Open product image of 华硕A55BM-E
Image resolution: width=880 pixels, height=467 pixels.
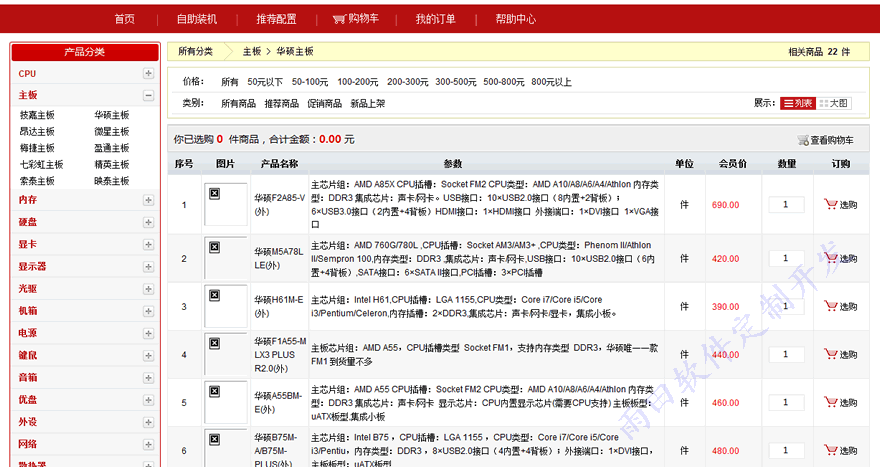[226, 402]
